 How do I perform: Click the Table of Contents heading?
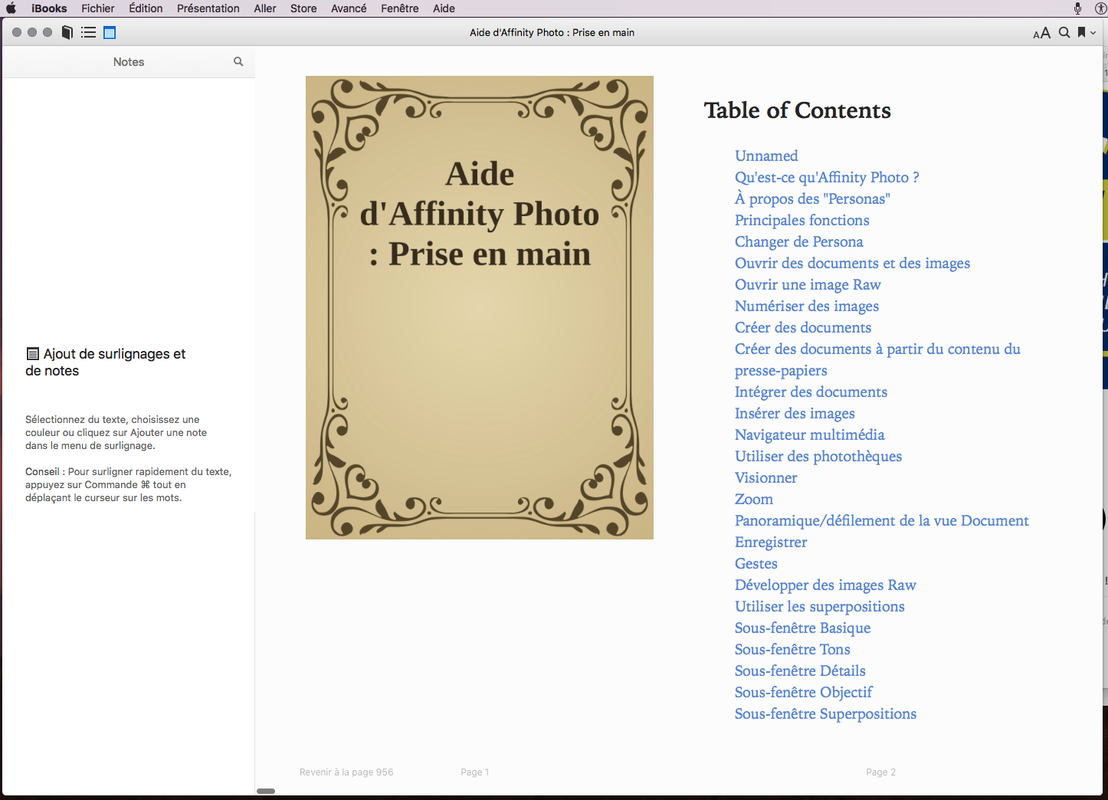797,110
